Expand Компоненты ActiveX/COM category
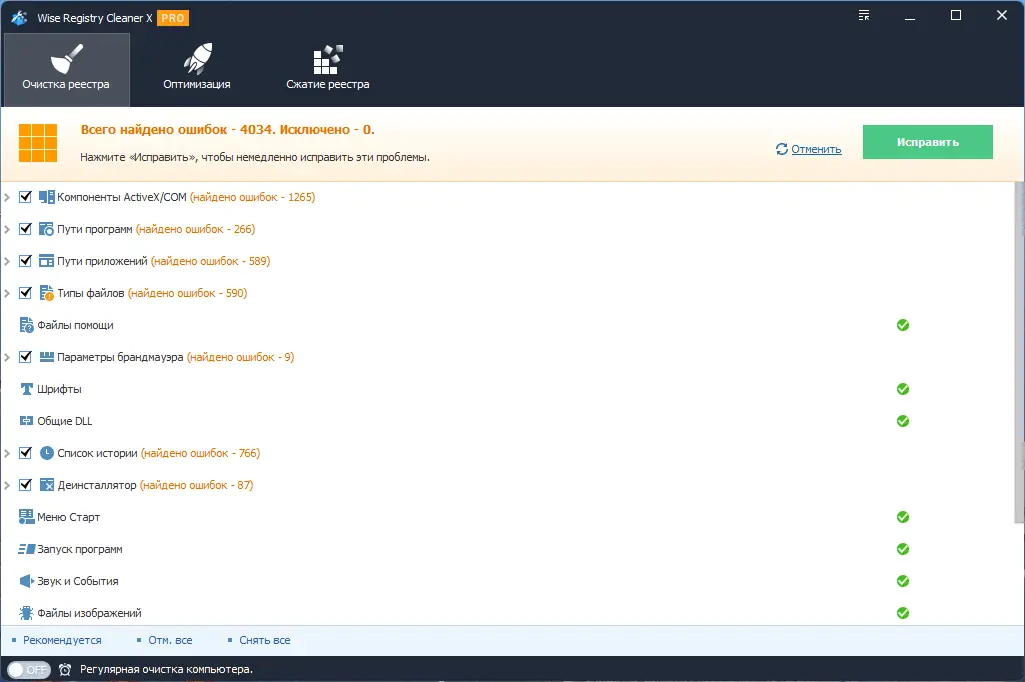Viewport: 1025px width, 682px height. pos(7,197)
